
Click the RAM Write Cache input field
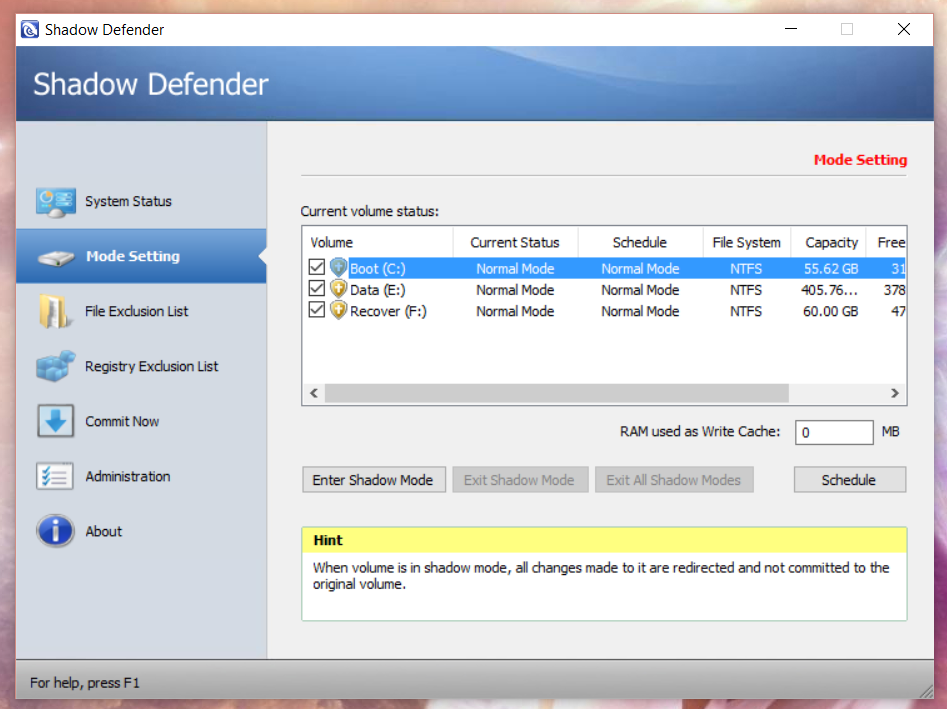(x=833, y=432)
